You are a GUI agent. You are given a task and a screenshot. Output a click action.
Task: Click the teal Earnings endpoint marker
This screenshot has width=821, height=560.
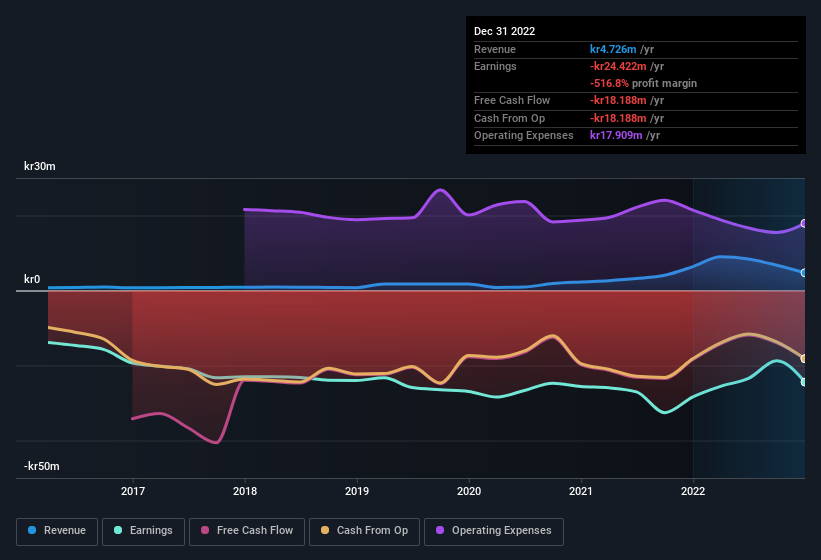tap(804, 382)
